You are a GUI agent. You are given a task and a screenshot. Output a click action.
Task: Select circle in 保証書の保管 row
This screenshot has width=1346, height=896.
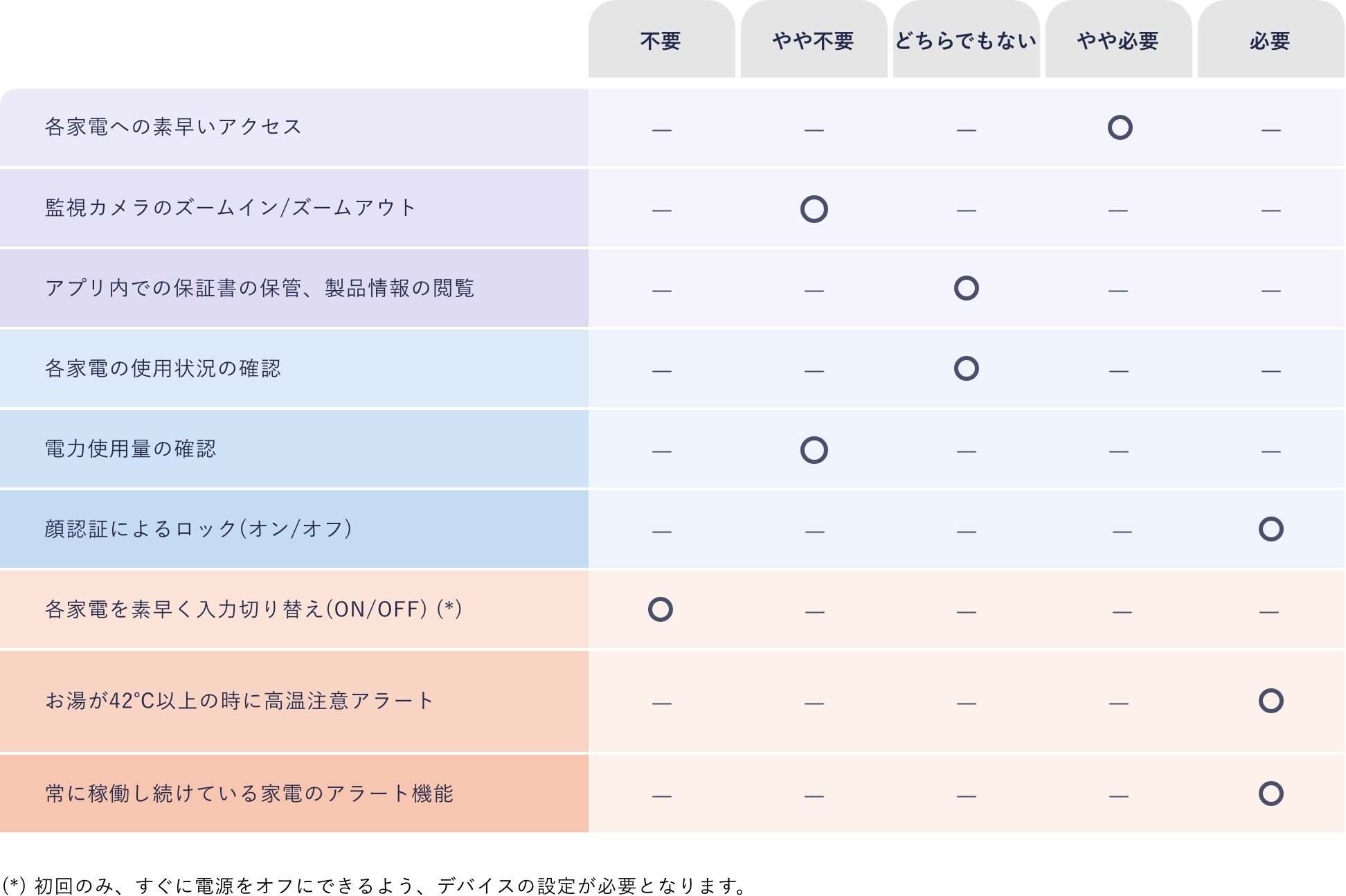tap(966, 288)
